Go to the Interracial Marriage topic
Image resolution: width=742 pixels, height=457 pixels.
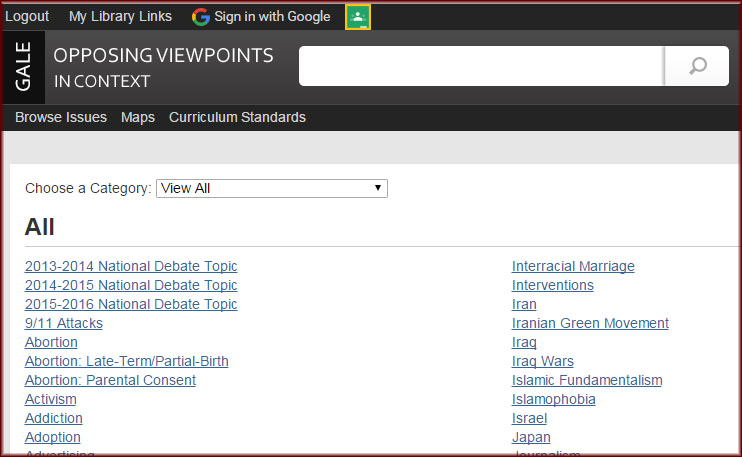pyautogui.click(x=573, y=266)
